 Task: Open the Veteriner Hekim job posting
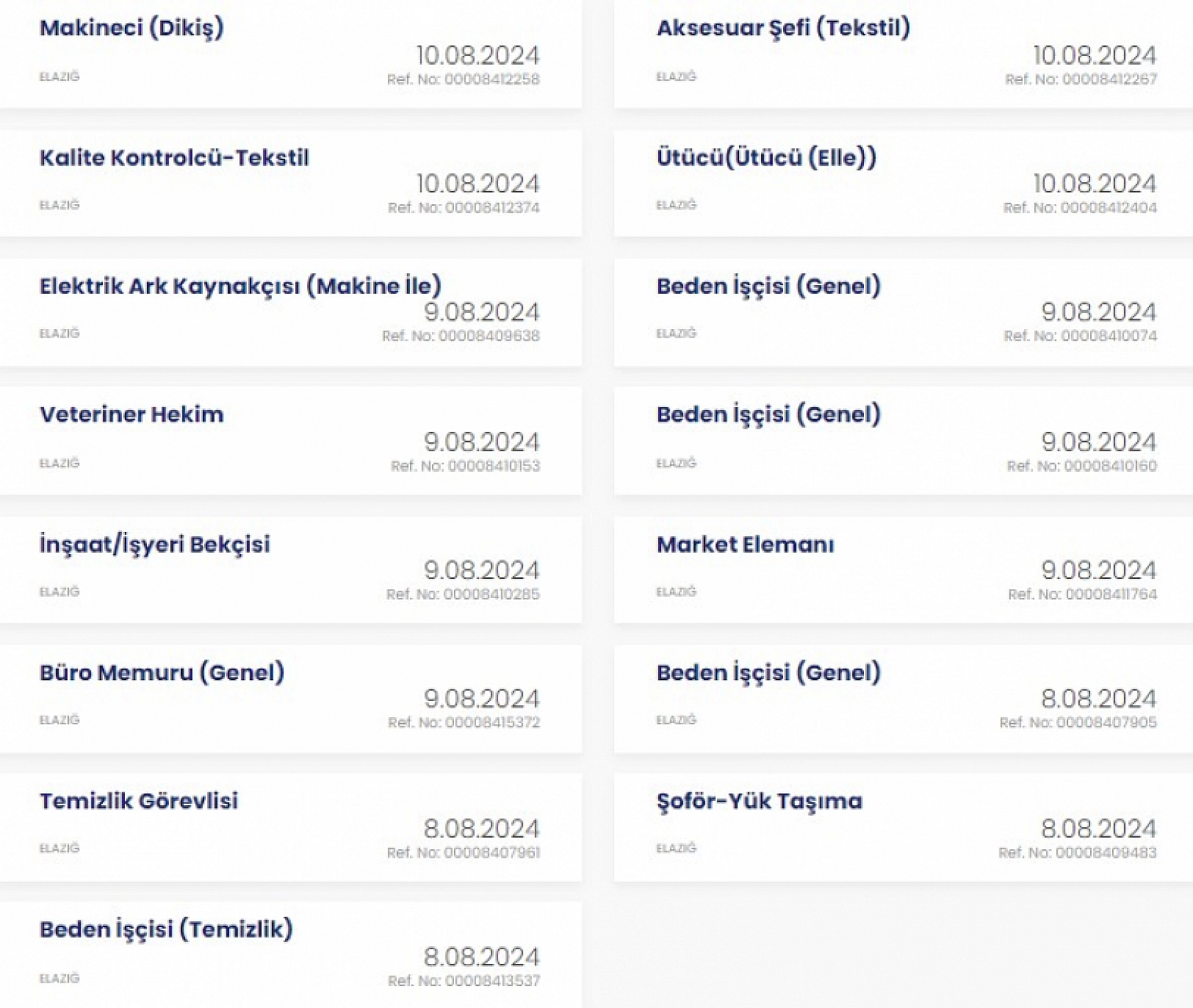coord(132,415)
